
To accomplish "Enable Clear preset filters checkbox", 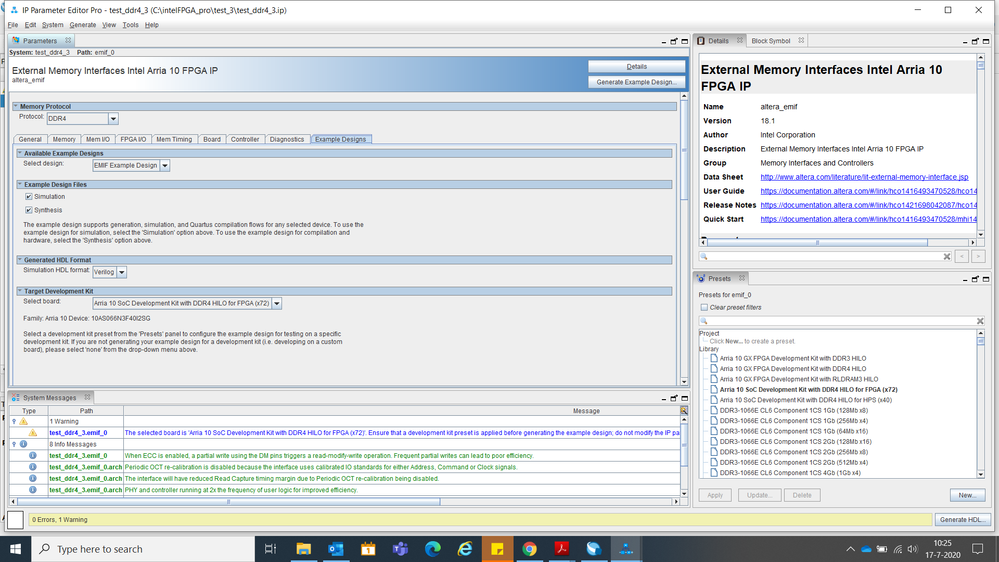I will [704, 307].
